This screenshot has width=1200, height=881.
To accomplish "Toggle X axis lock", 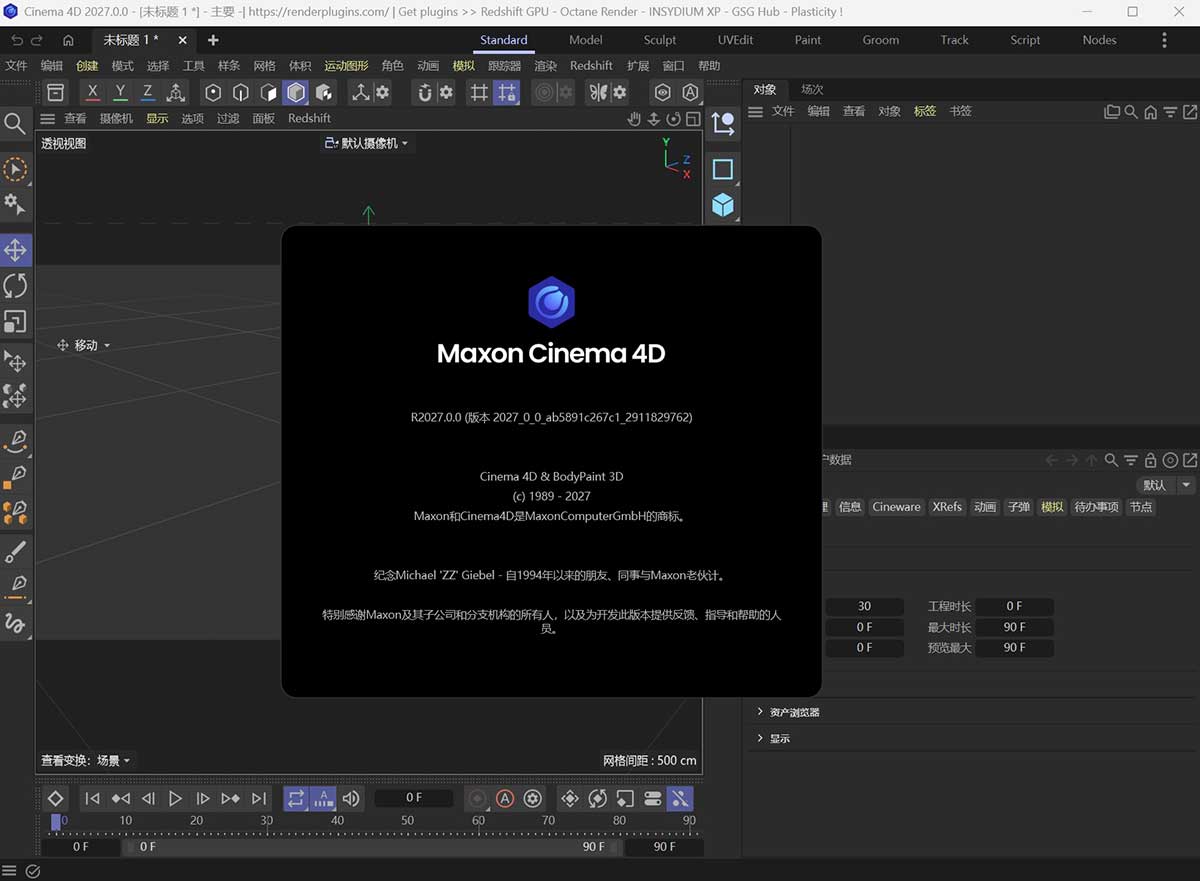I will 93,92.
